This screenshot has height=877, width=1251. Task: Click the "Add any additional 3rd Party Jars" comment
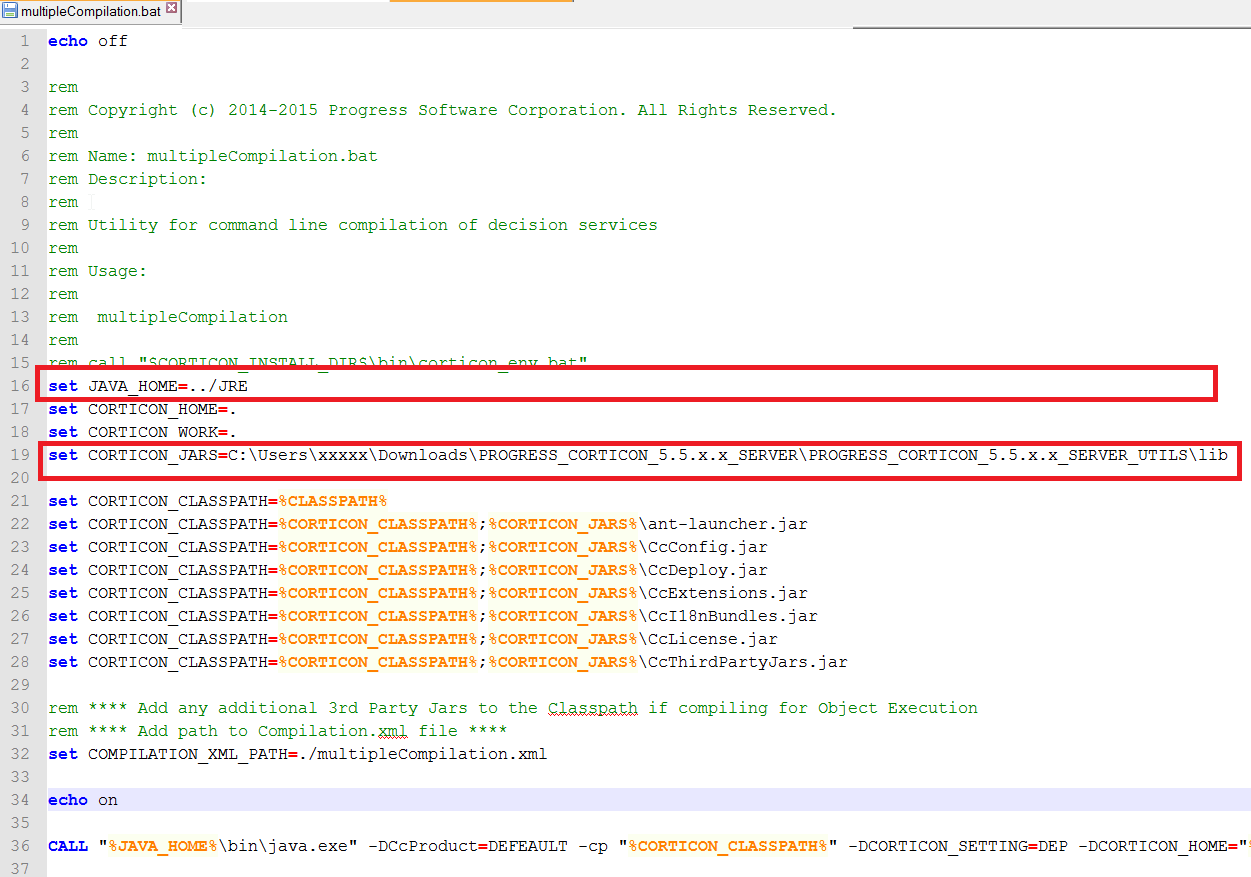(513, 708)
